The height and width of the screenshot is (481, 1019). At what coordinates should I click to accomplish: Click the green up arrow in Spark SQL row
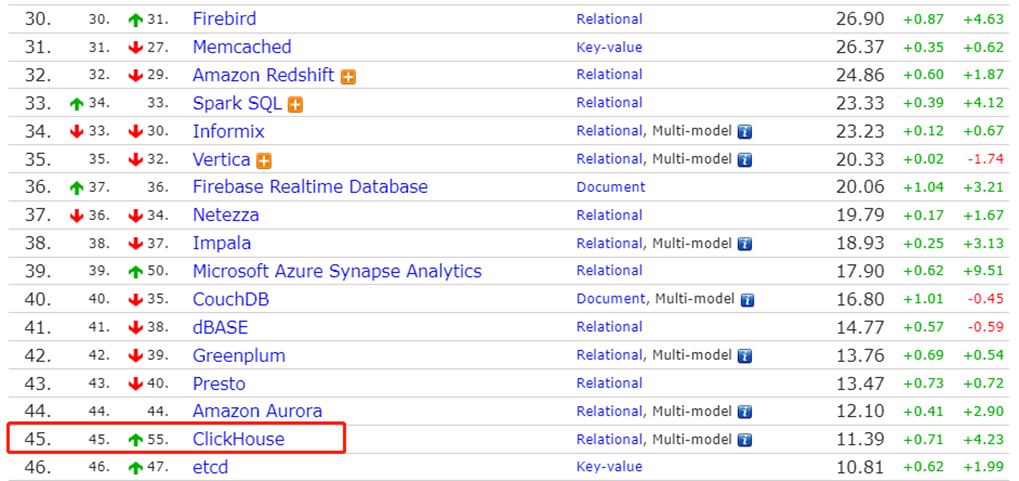tap(77, 104)
